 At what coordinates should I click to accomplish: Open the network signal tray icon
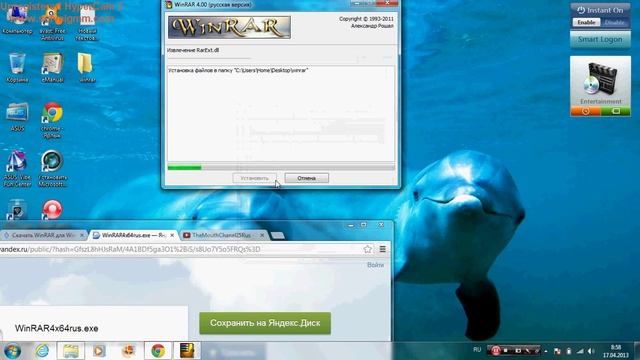(x=580, y=351)
